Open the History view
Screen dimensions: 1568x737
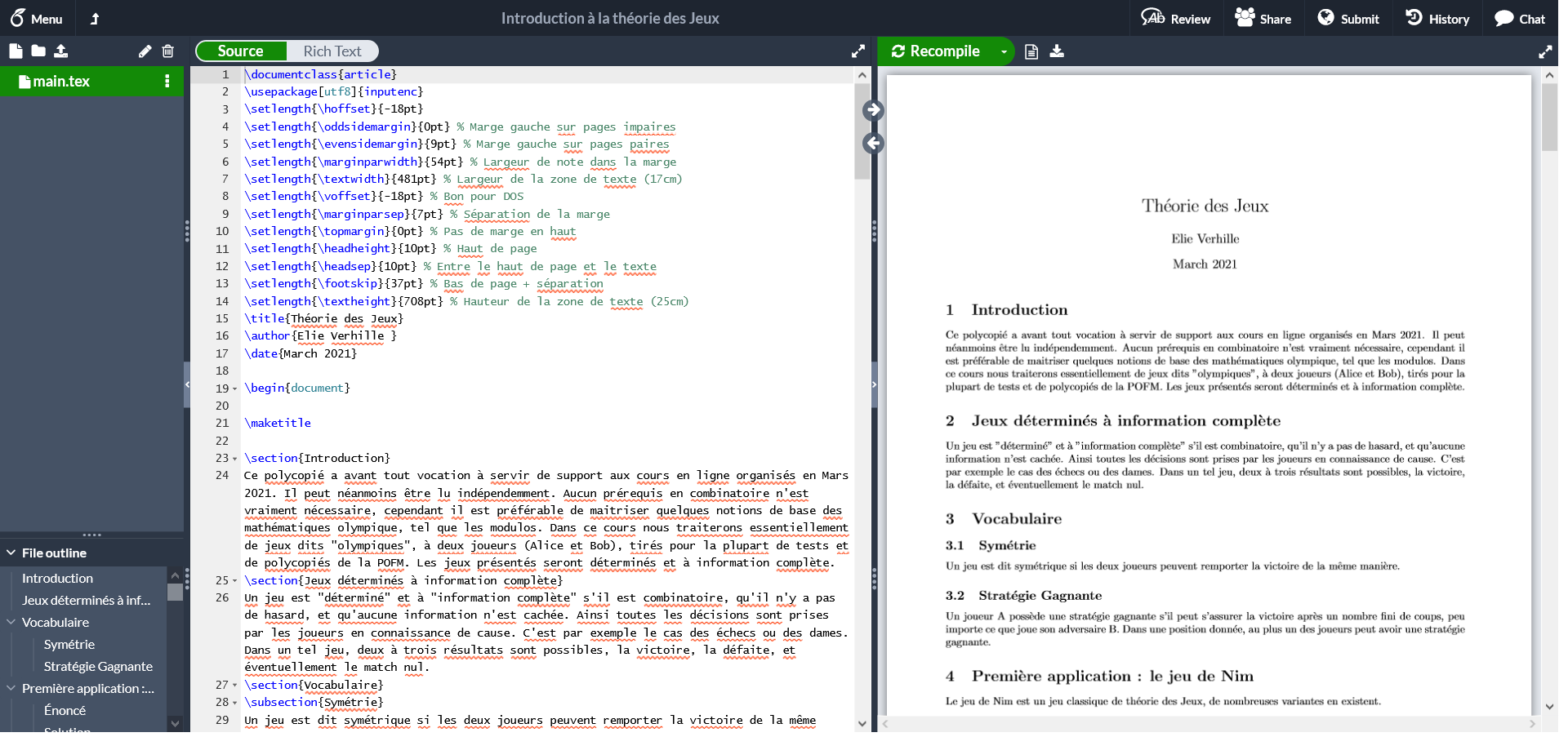pos(1437,19)
